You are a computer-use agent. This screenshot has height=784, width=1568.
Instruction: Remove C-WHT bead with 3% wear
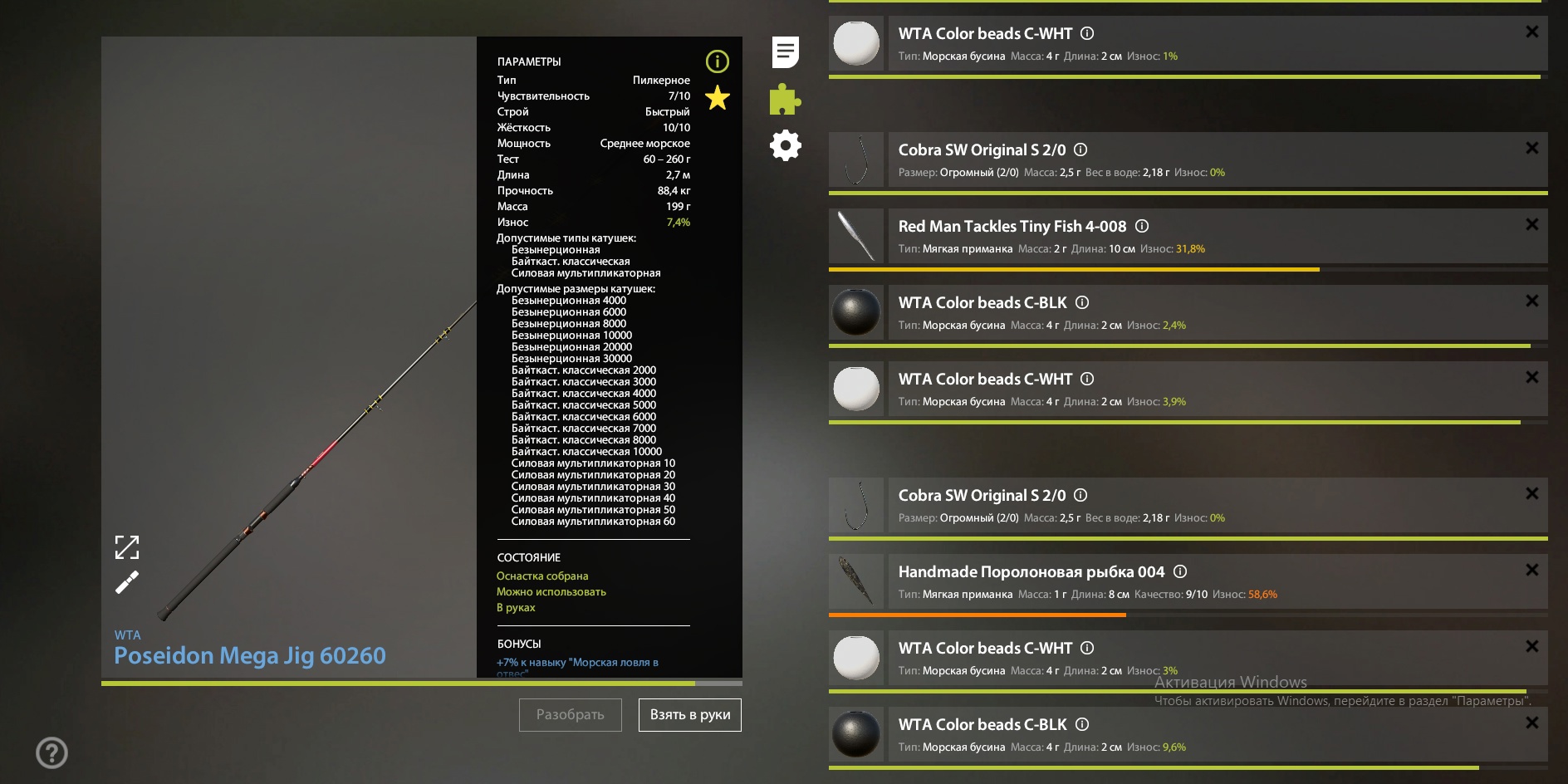point(1532,646)
